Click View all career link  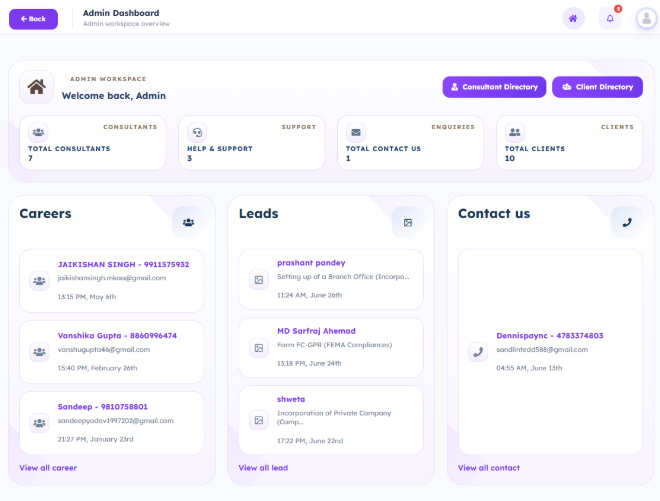point(48,468)
